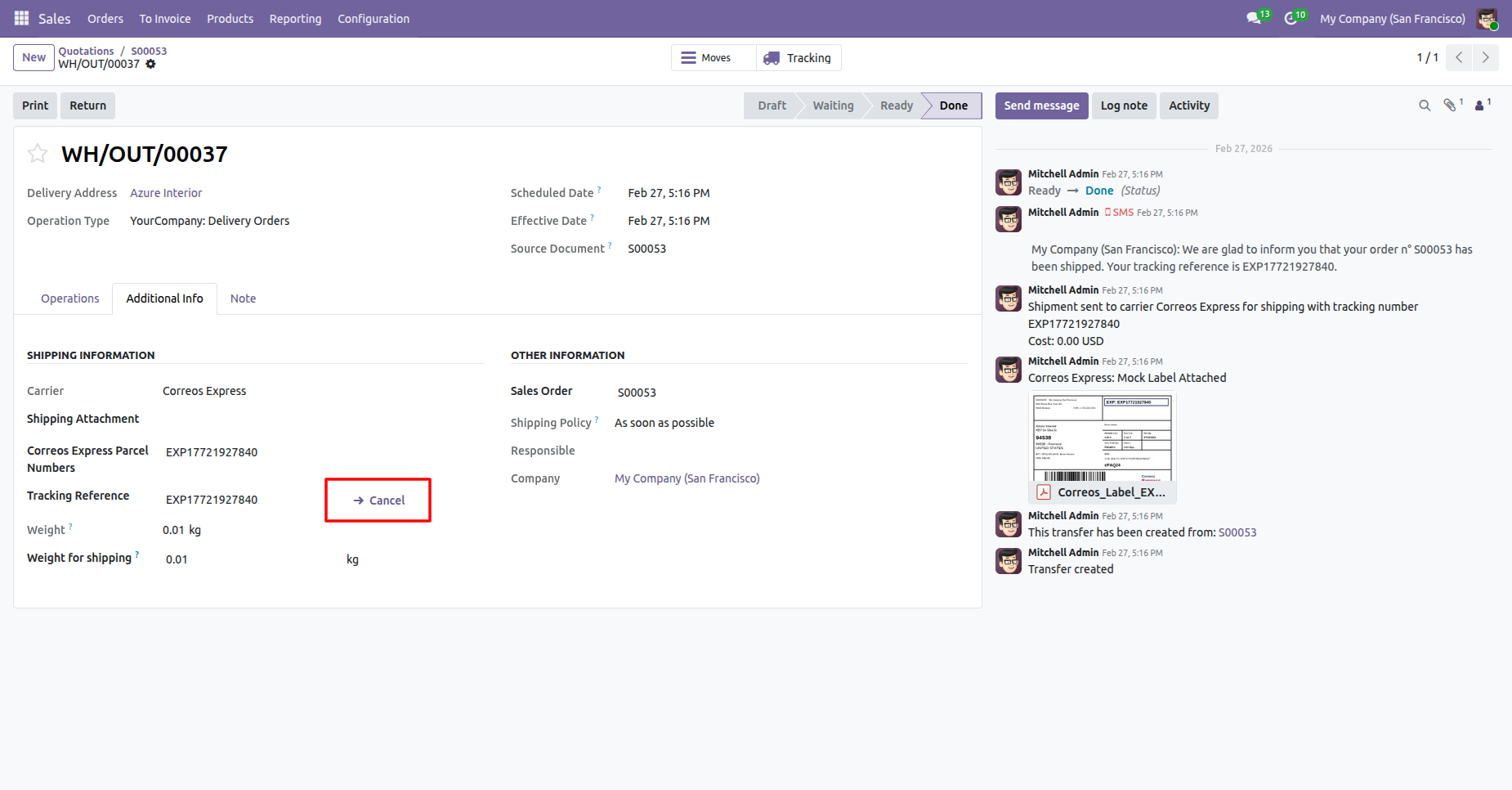
Task: View followers using the person icon
Action: [x=1480, y=105]
